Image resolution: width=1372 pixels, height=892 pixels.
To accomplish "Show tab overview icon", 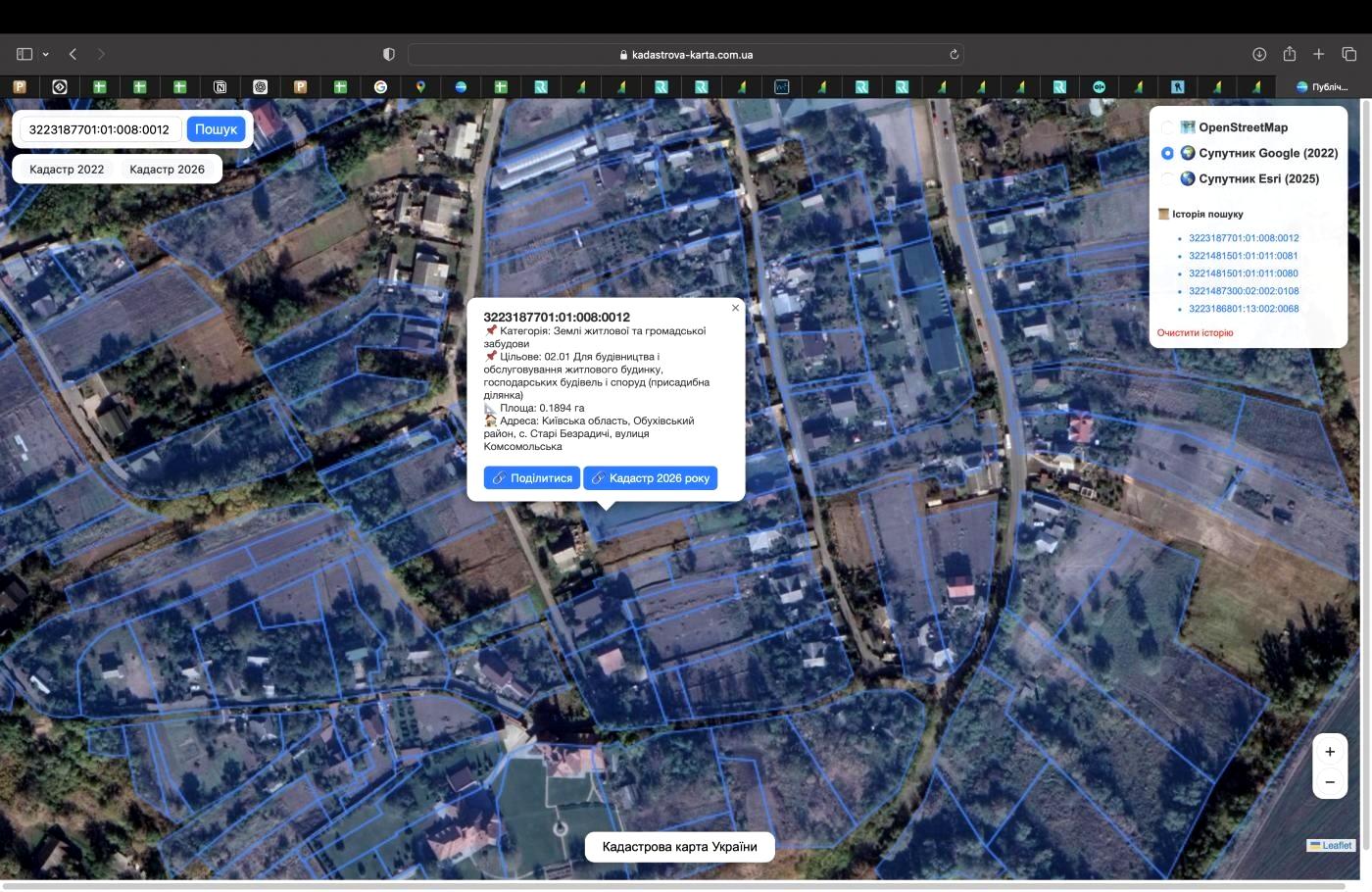I will pos(1349,54).
